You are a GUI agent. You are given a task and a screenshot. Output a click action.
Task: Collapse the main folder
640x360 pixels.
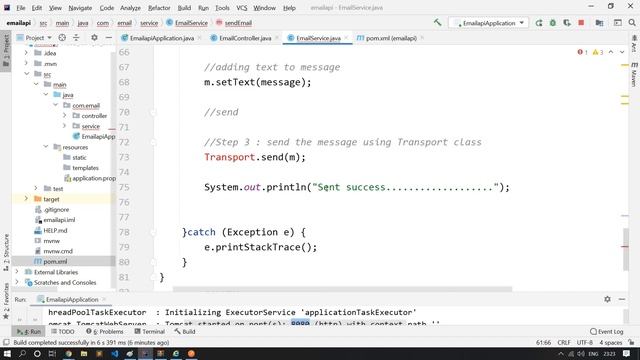point(36,84)
